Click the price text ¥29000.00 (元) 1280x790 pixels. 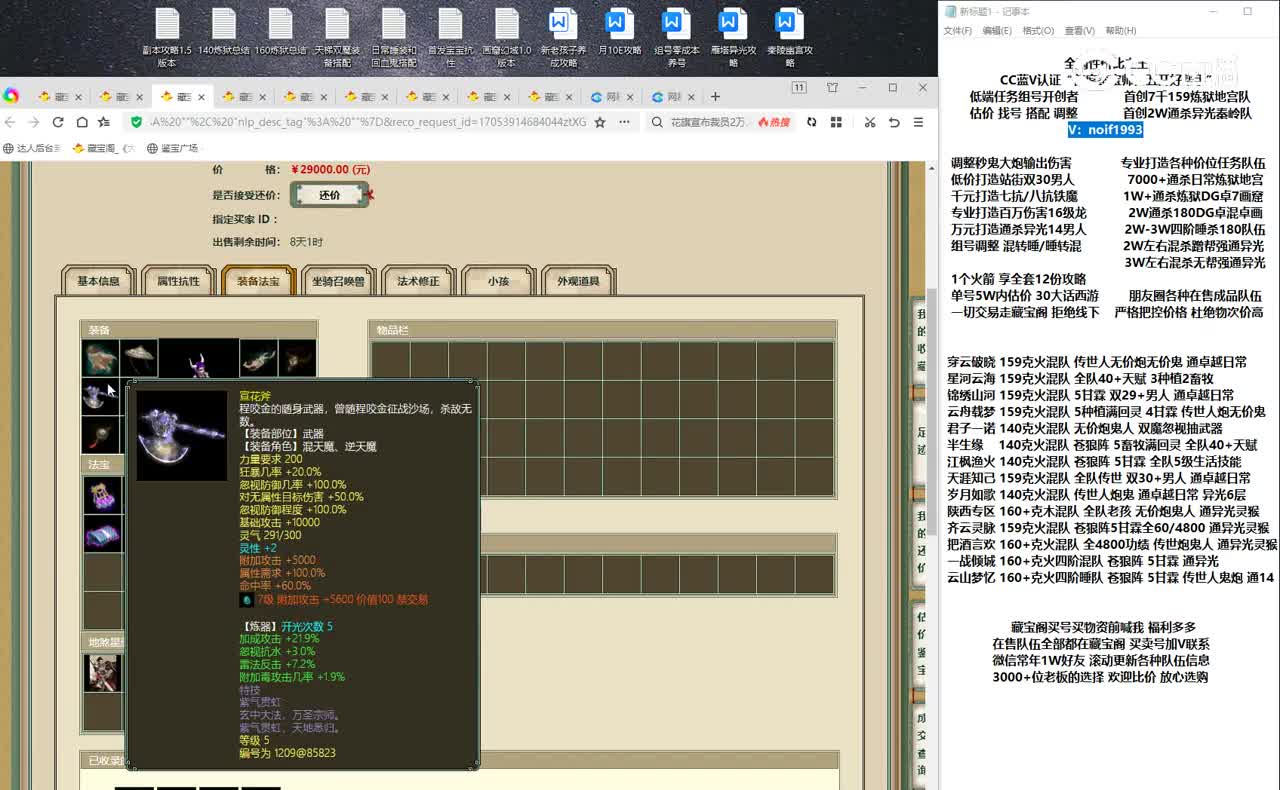329,170
